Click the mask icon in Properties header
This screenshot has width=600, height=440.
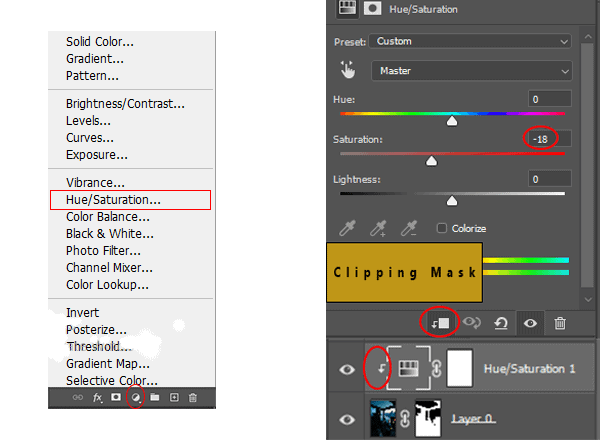pyautogui.click(x=372, y=8)
